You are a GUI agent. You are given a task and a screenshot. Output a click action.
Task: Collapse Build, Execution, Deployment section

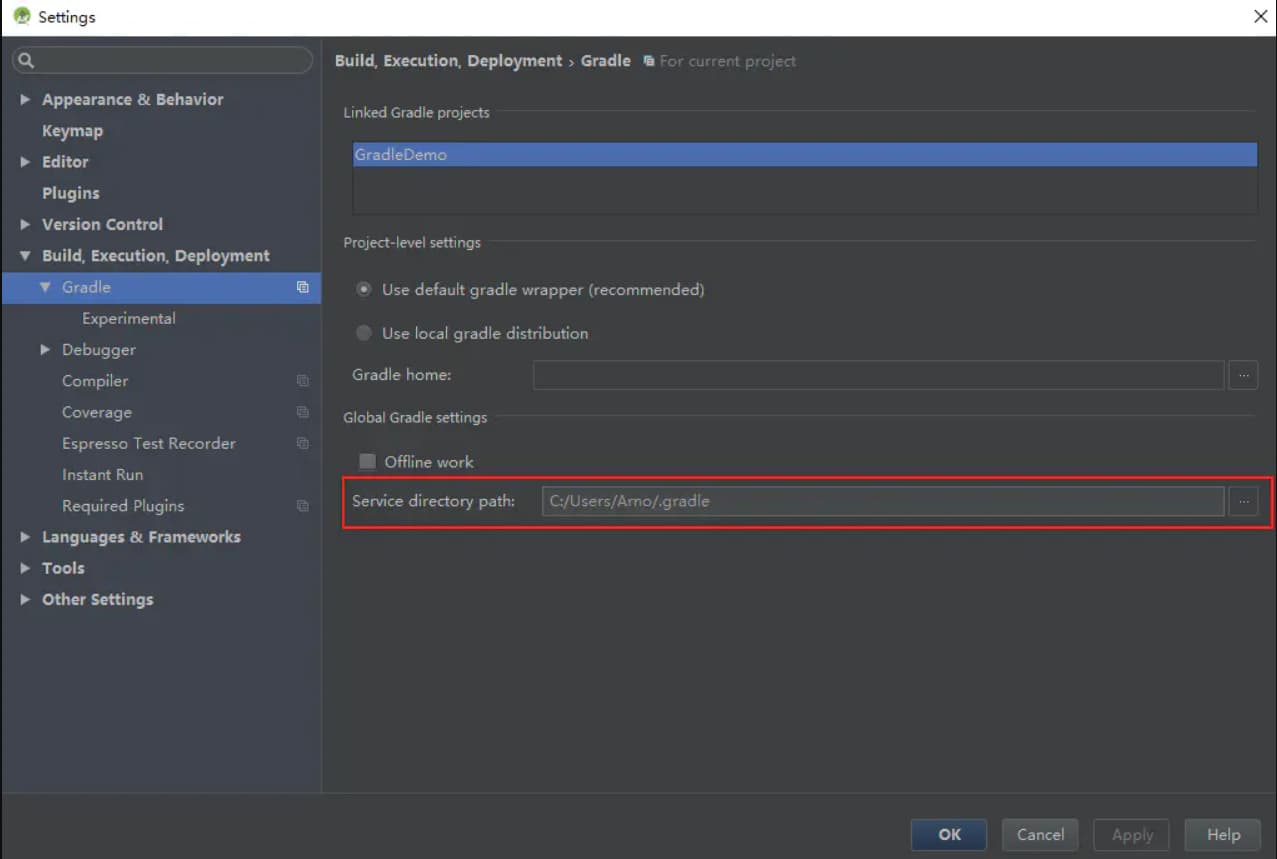coord(25,256)
